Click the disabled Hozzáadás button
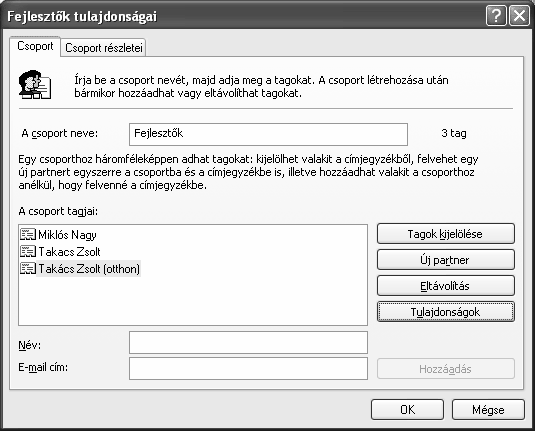 pos(446,369)
